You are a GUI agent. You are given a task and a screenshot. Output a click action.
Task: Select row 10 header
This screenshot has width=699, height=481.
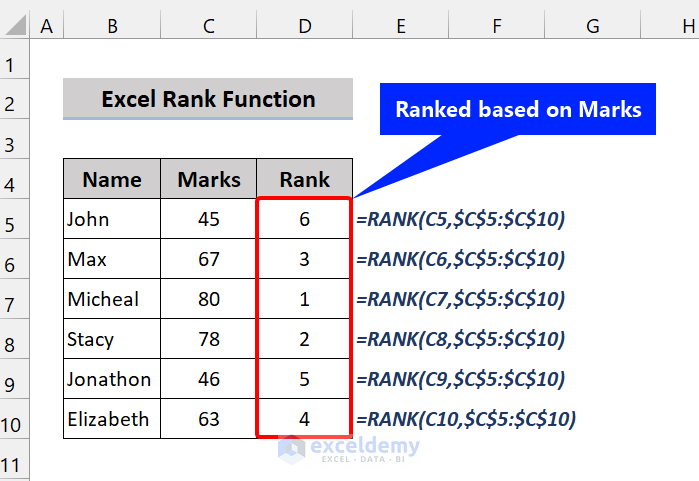(x=14, y=419)
